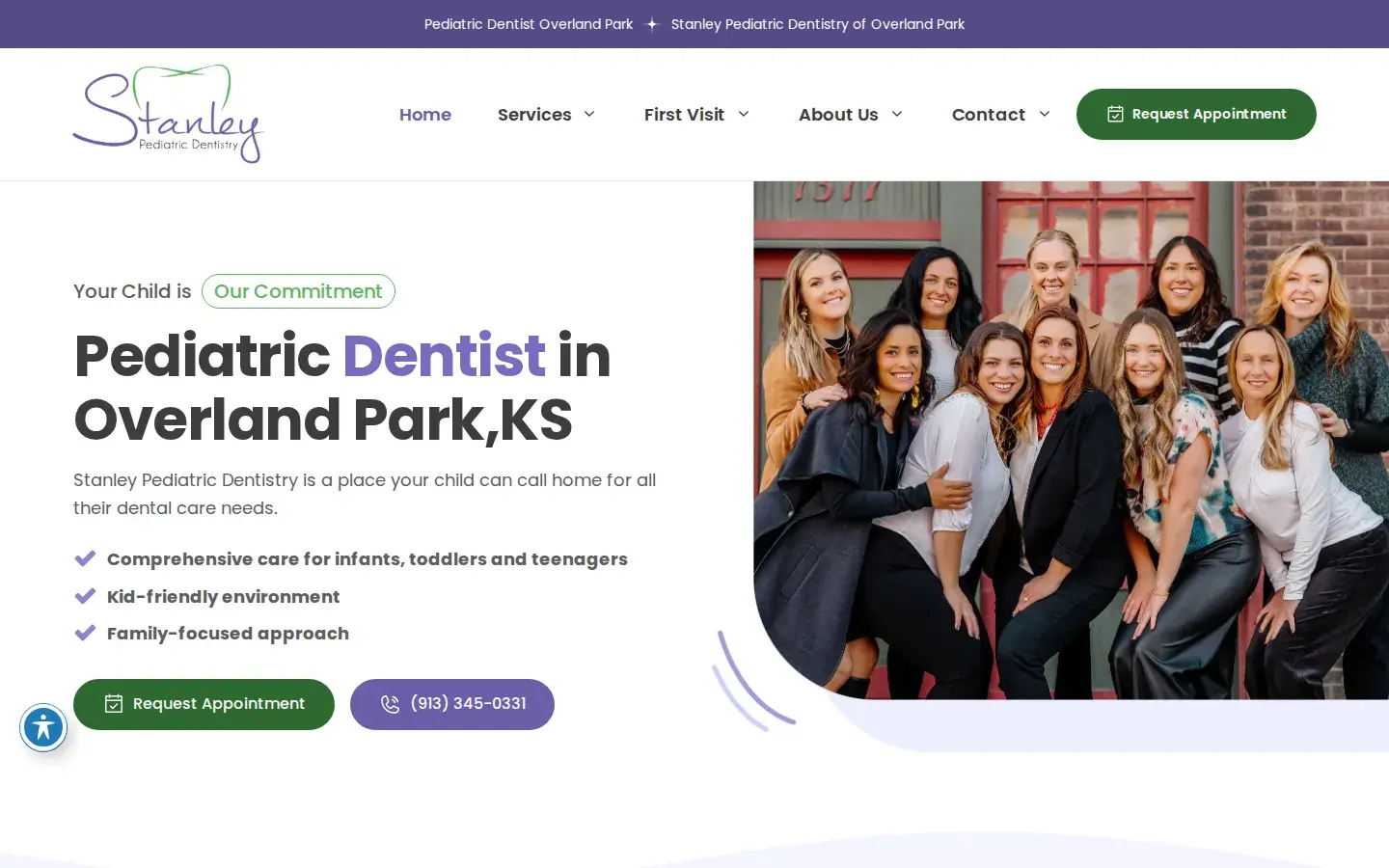The width and height of the screenshot is (1389, 868).
Task: Click the checkmark beside Comprehensive care
Action: [85, 558]
